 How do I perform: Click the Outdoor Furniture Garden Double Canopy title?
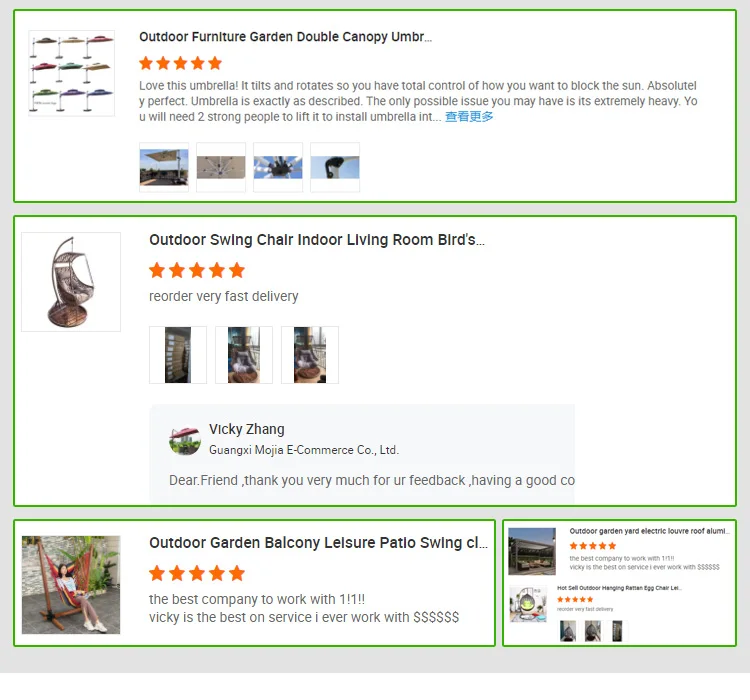point(286,37)
